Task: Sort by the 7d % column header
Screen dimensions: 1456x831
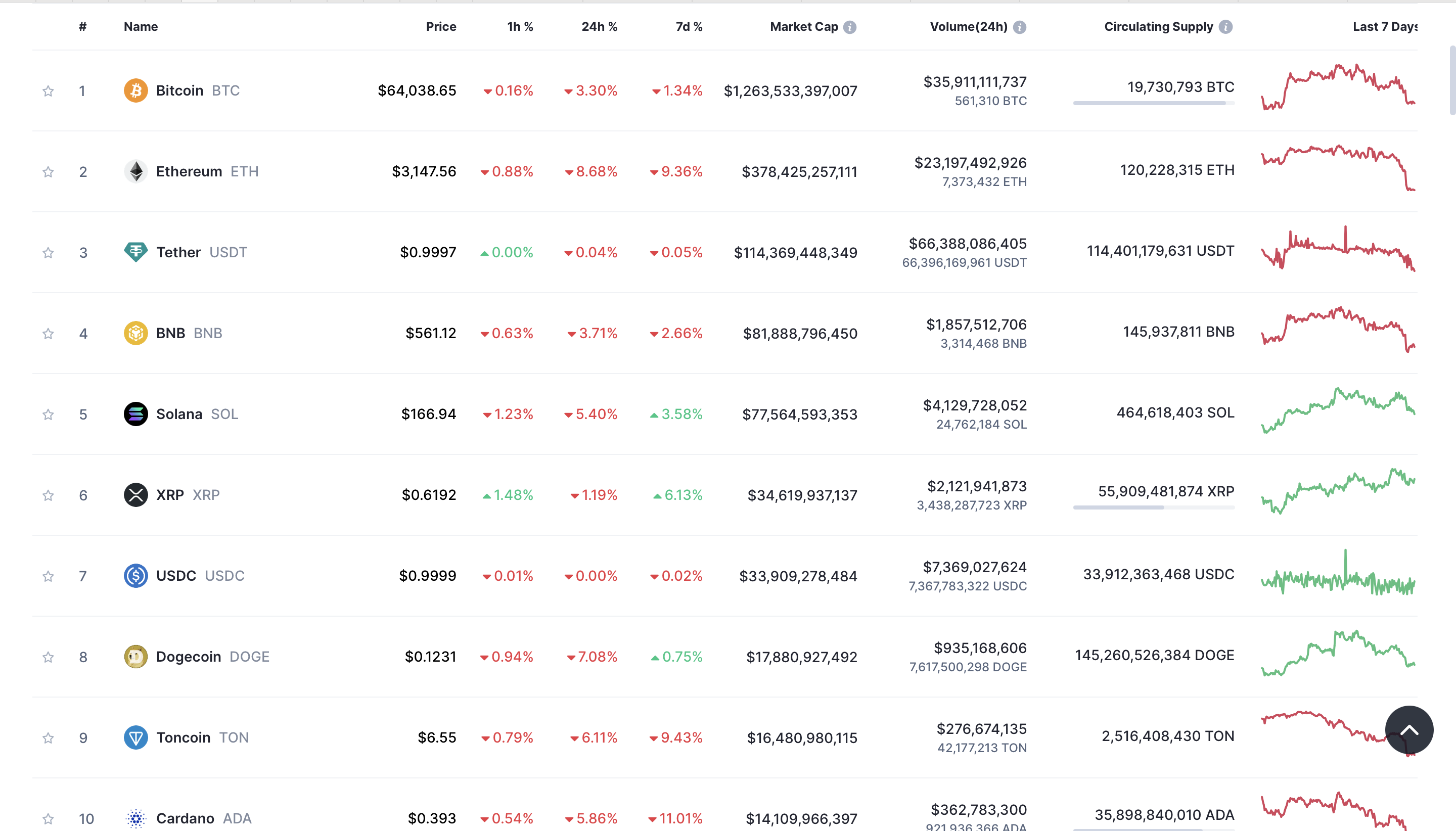Action: click(689, 27)
